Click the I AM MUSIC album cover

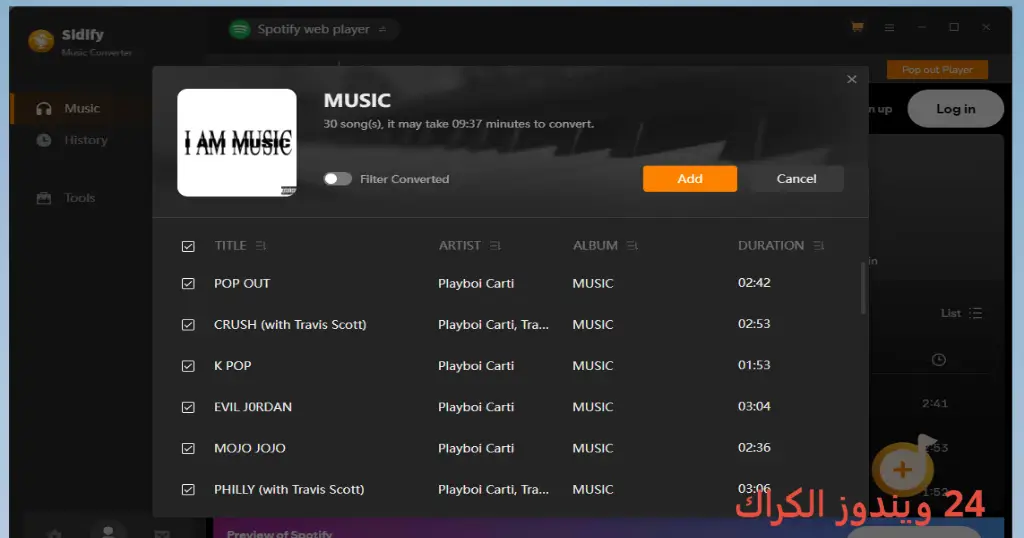click(237, 143)
